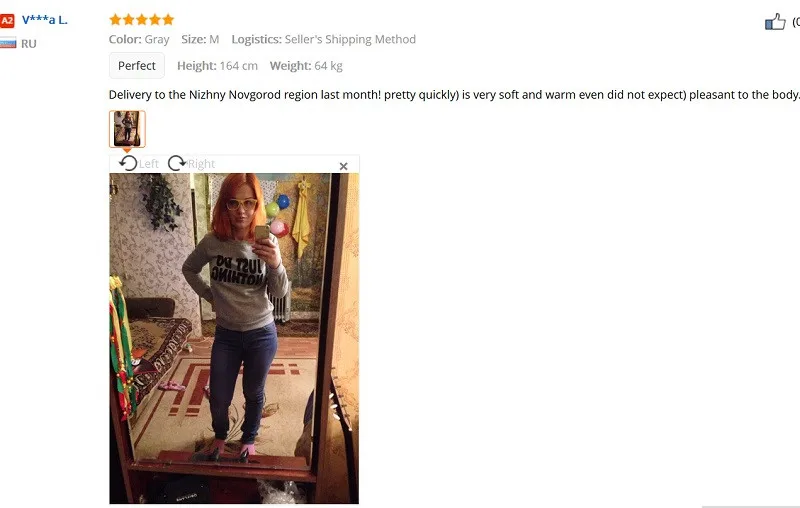Click the Color: Gray attribute
The width and height of the screenshot is (800, 508).
pos(139,39)
